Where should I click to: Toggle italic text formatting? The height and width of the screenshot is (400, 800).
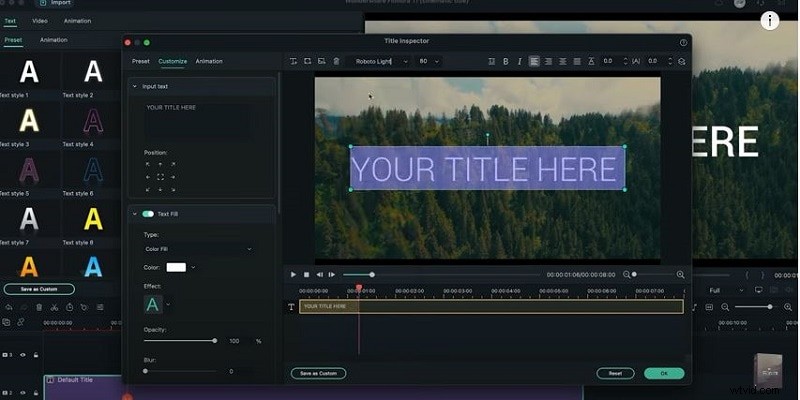point(519,61)
